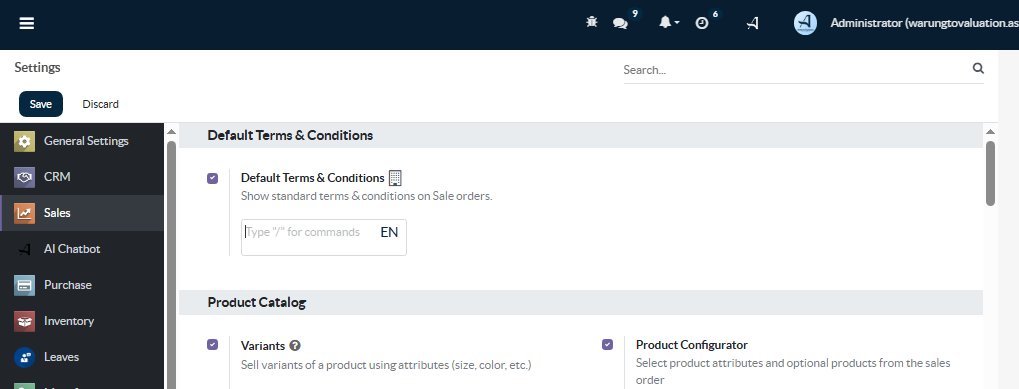
Task: Click the Administrator avatar picture
Action: [x=805, y=23]
